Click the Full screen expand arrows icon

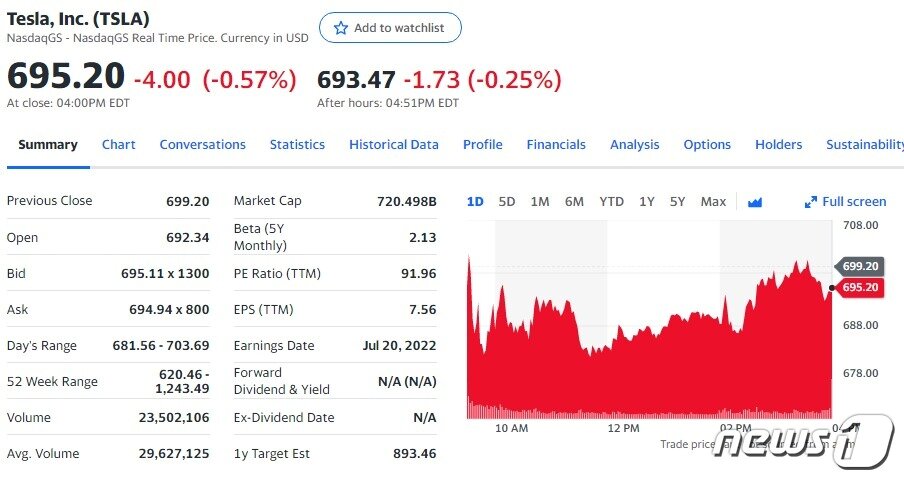pyautogui.click(x=811, y=202)
